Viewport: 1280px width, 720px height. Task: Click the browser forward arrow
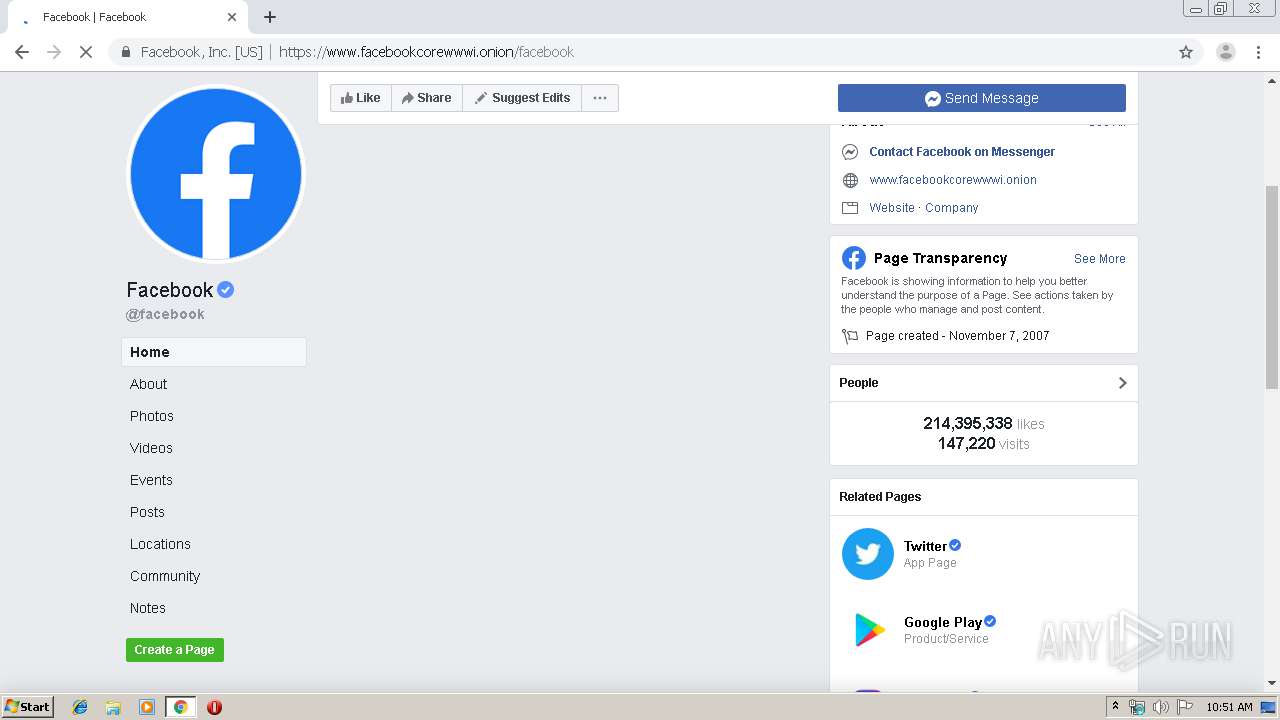(54, 52)
